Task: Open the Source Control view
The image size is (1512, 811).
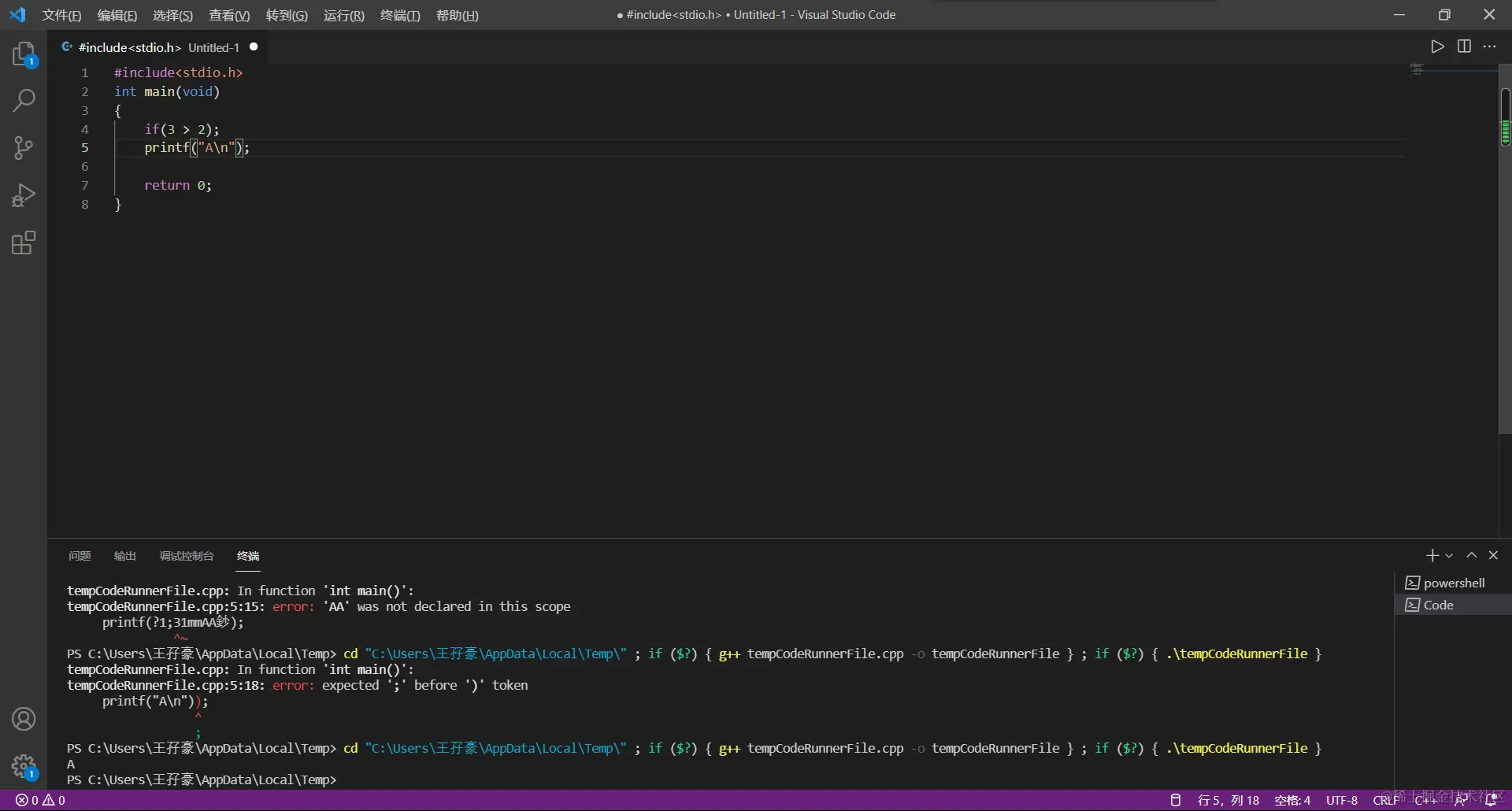Action: pyautogui.click(x=24, y=148)
